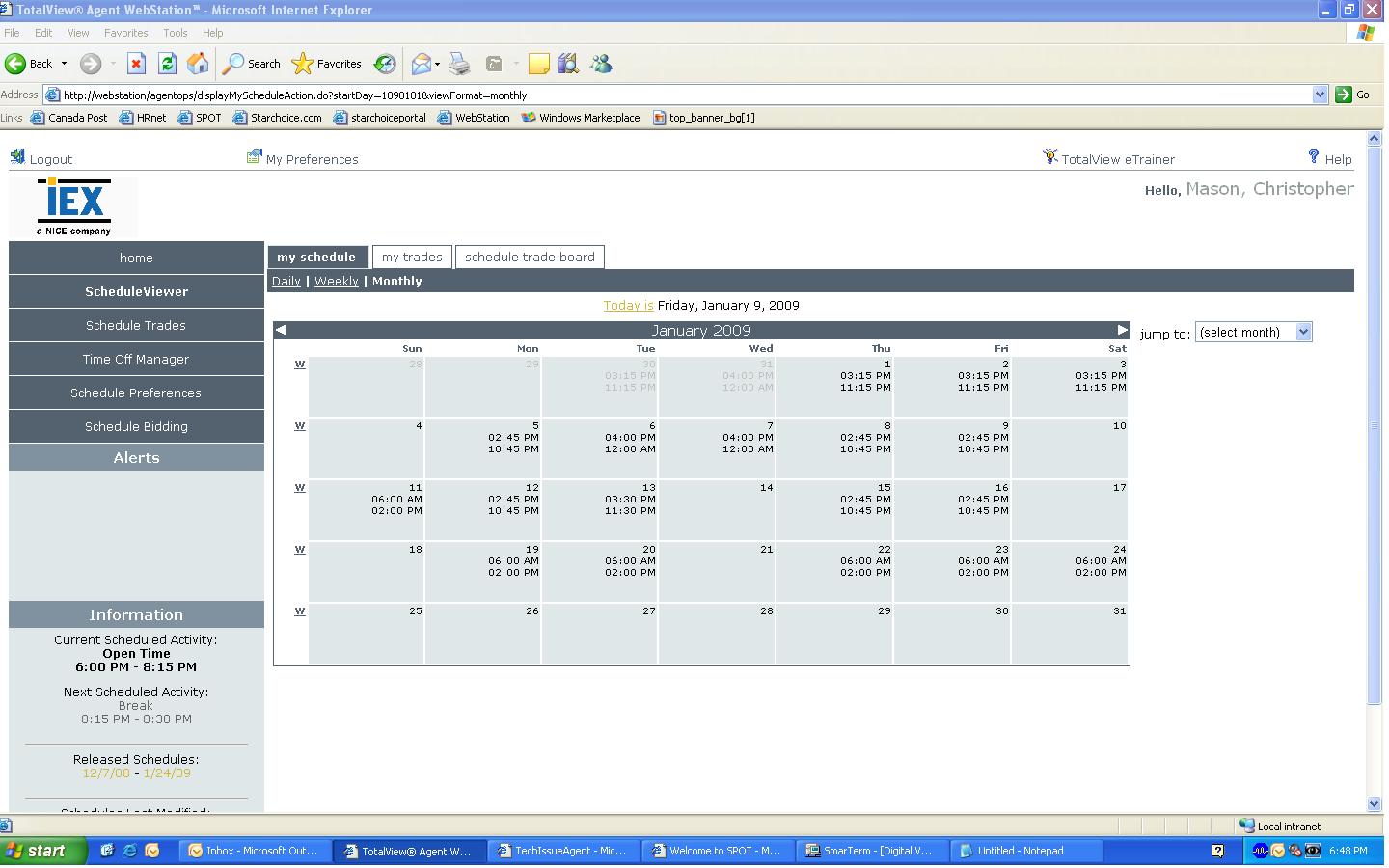1389x868 pixels.
Task: Click the Stop loading icon
Action: point(136,64)
